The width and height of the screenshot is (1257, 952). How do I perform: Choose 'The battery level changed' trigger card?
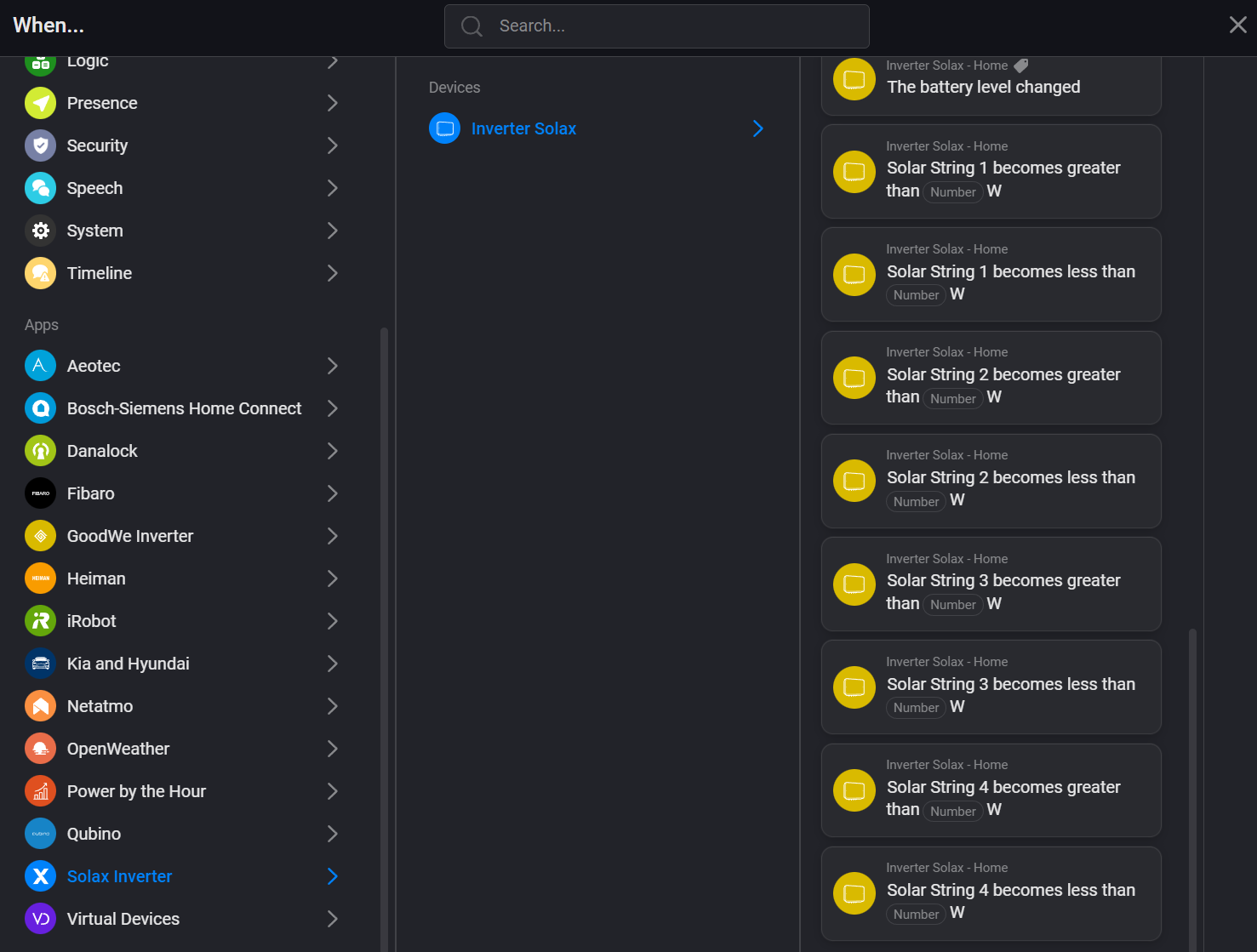(991, 85)
